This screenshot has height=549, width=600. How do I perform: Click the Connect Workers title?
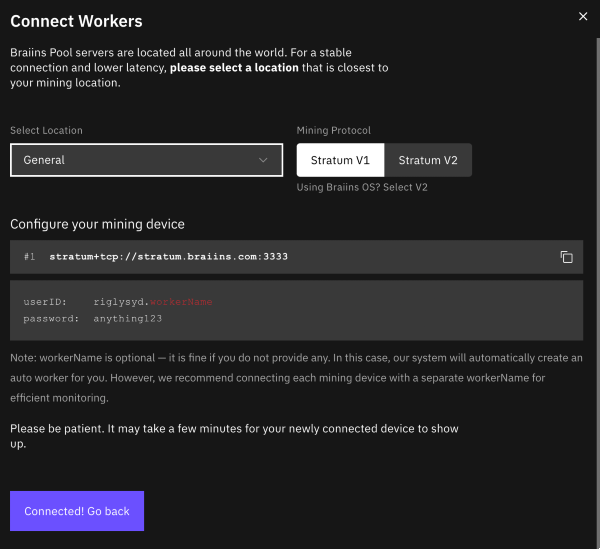tap(76, 21)
